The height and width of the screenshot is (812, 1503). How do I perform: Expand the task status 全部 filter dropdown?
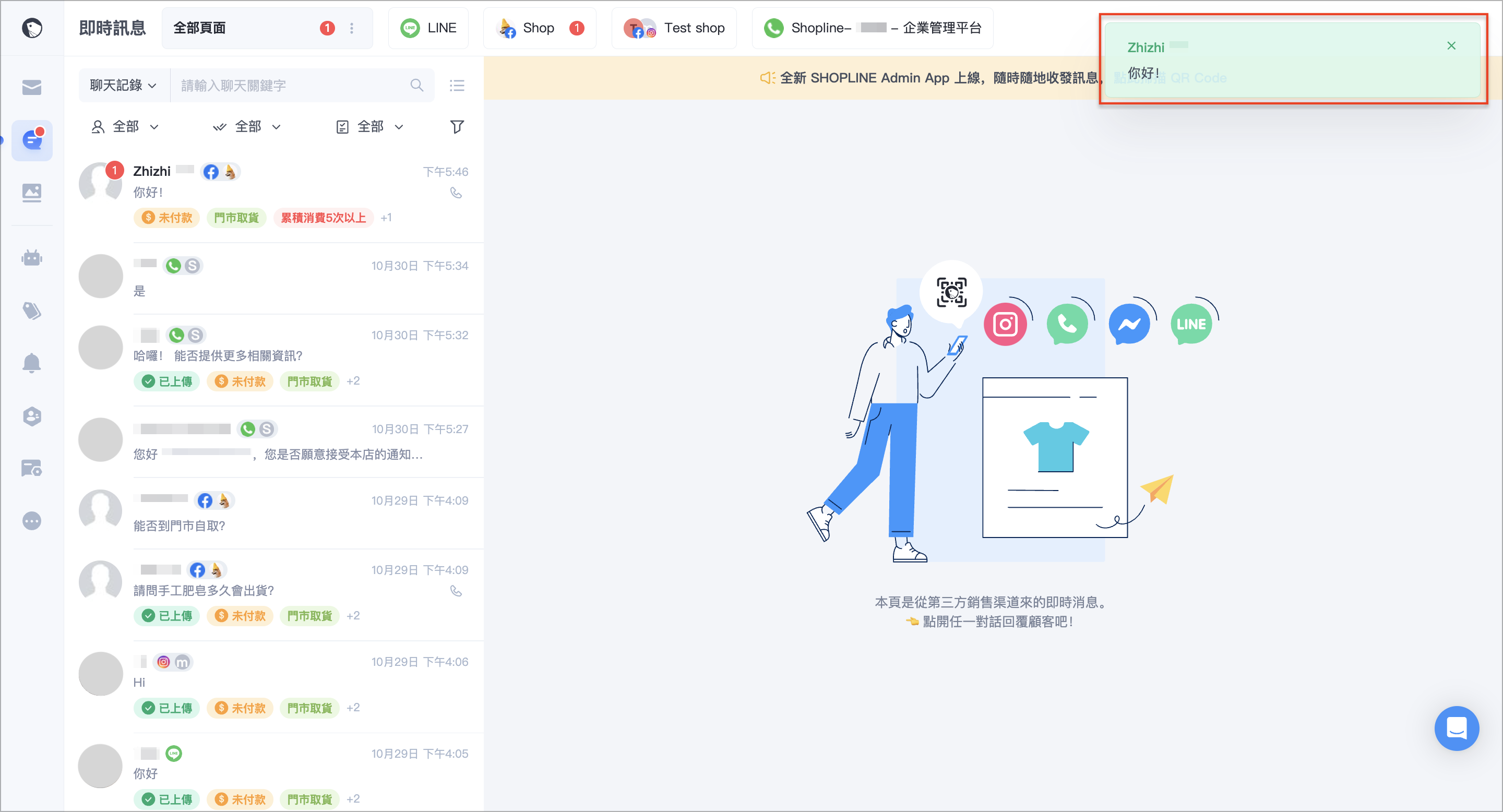370,127
